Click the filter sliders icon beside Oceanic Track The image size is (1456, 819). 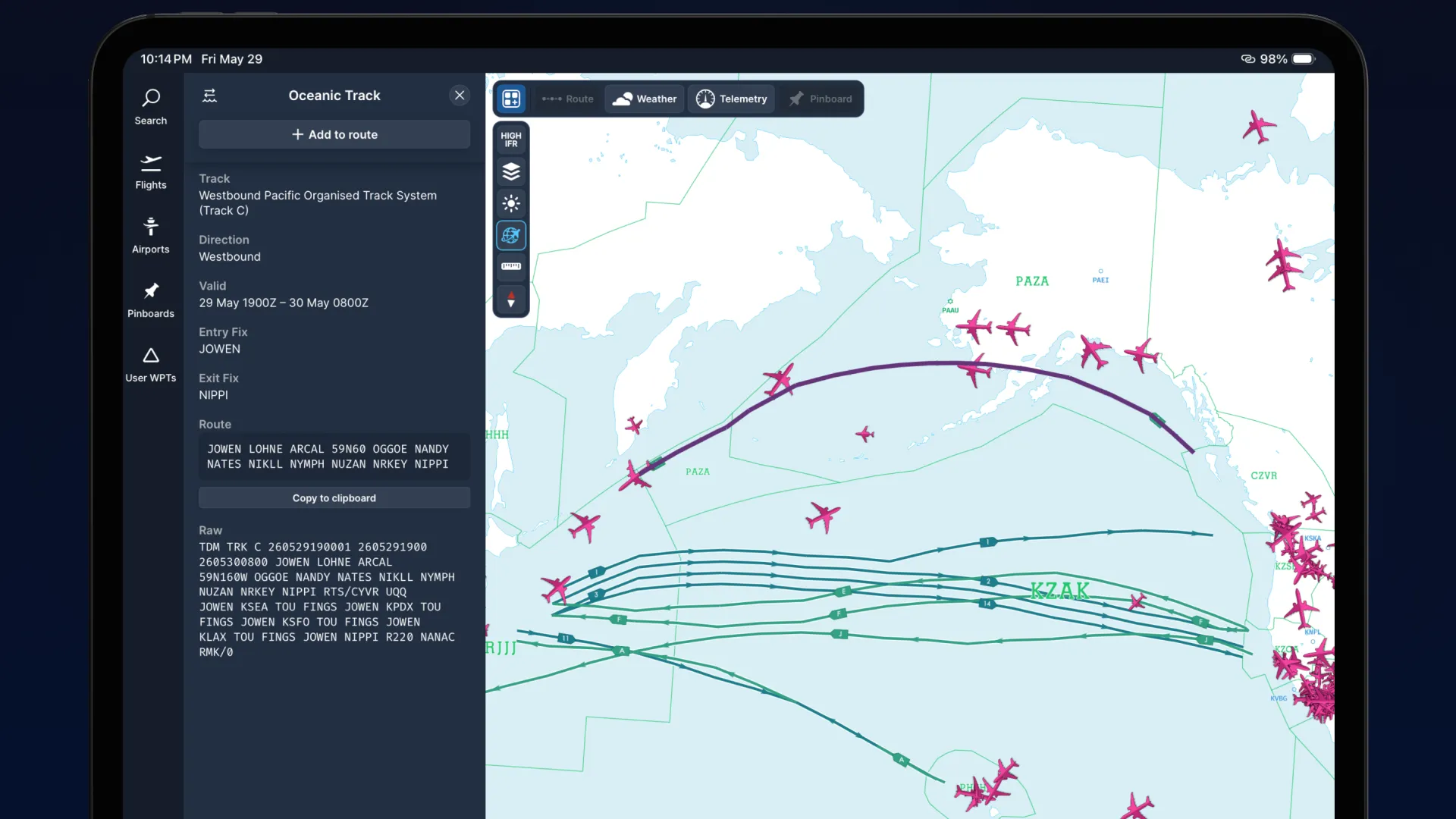coord(210,96)
